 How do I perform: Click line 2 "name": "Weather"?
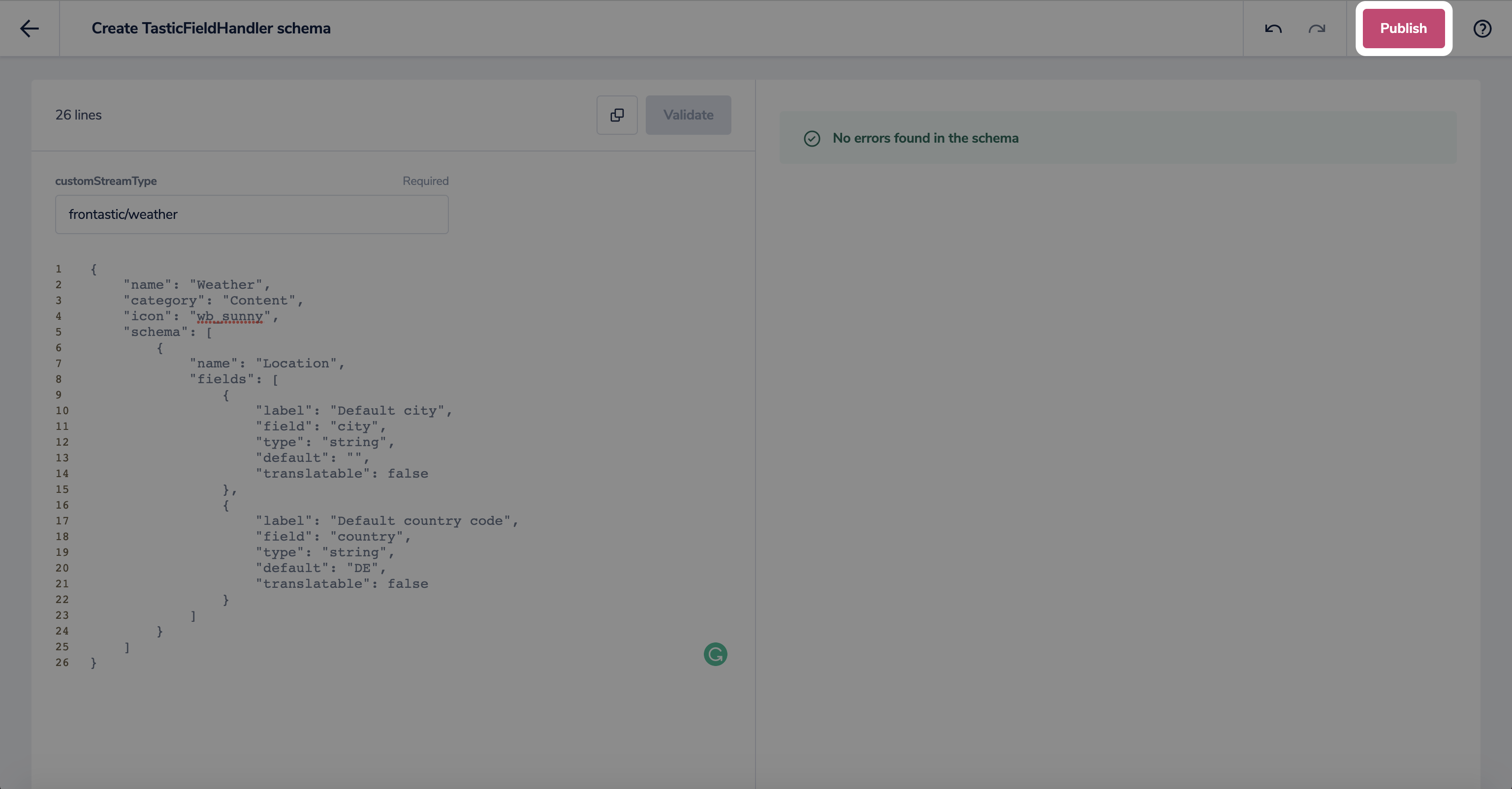[197, 284]
